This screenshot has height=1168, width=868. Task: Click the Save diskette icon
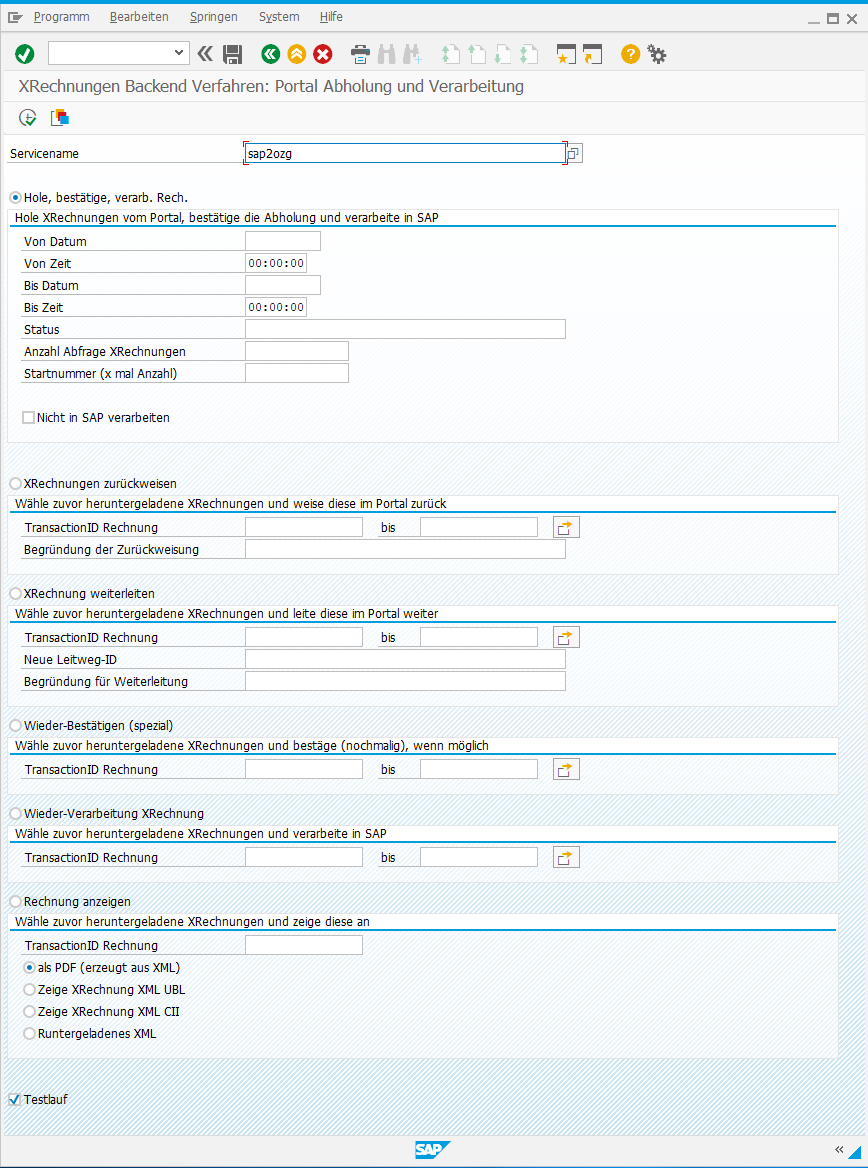tap(232, 54)
